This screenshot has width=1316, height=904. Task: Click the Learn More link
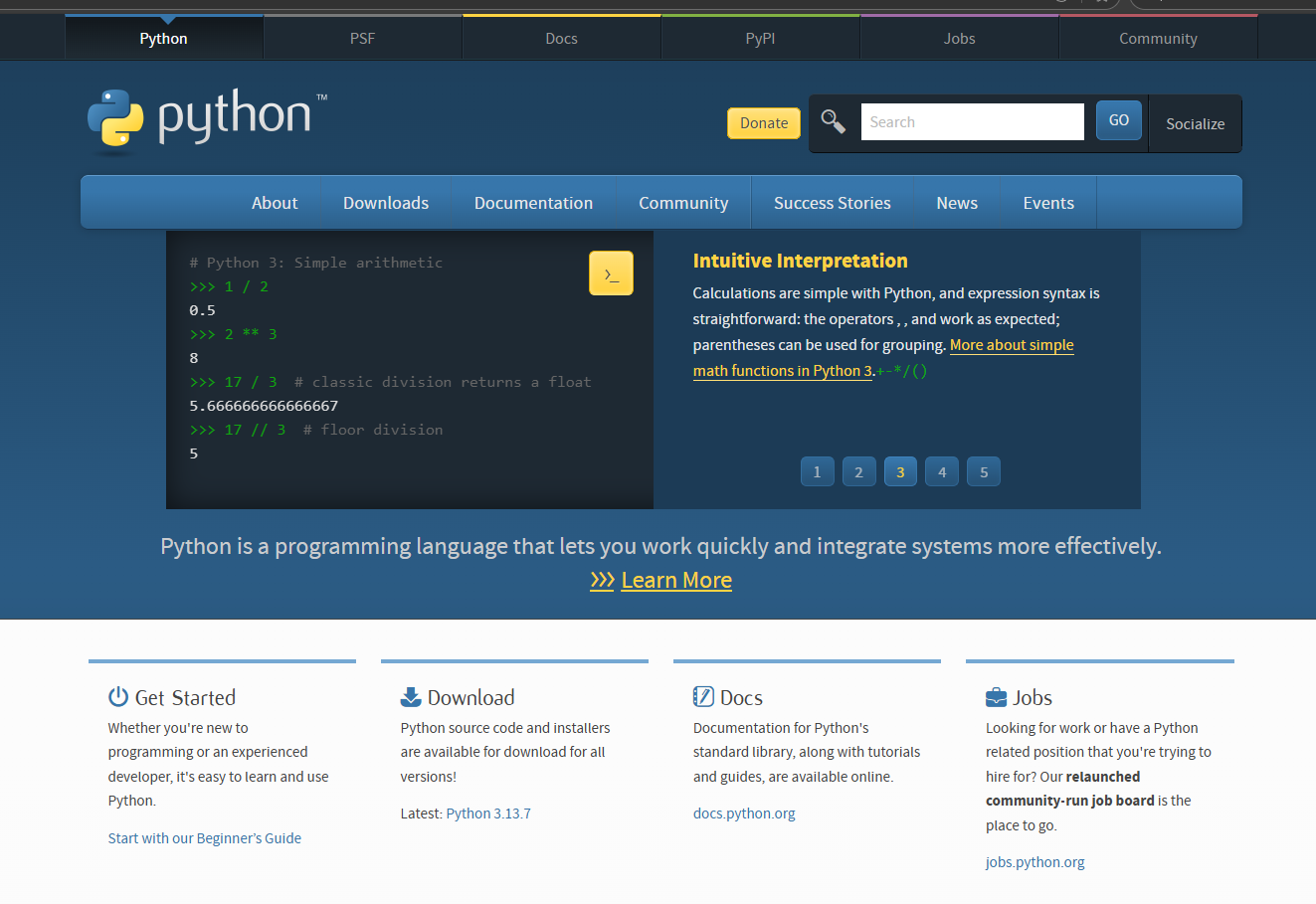pos(676,580)
